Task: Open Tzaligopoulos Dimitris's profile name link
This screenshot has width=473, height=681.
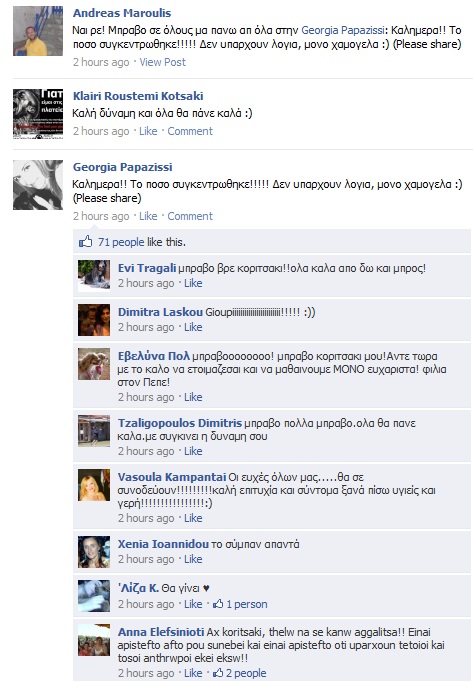Action: point(180,423)
